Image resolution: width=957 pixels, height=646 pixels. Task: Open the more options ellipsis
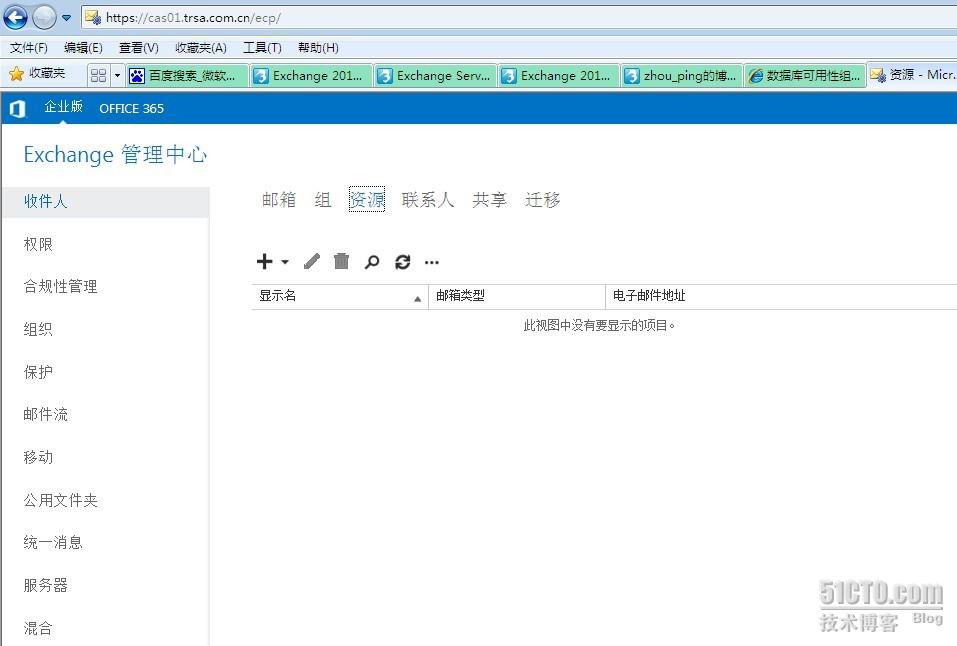point(432,263)
